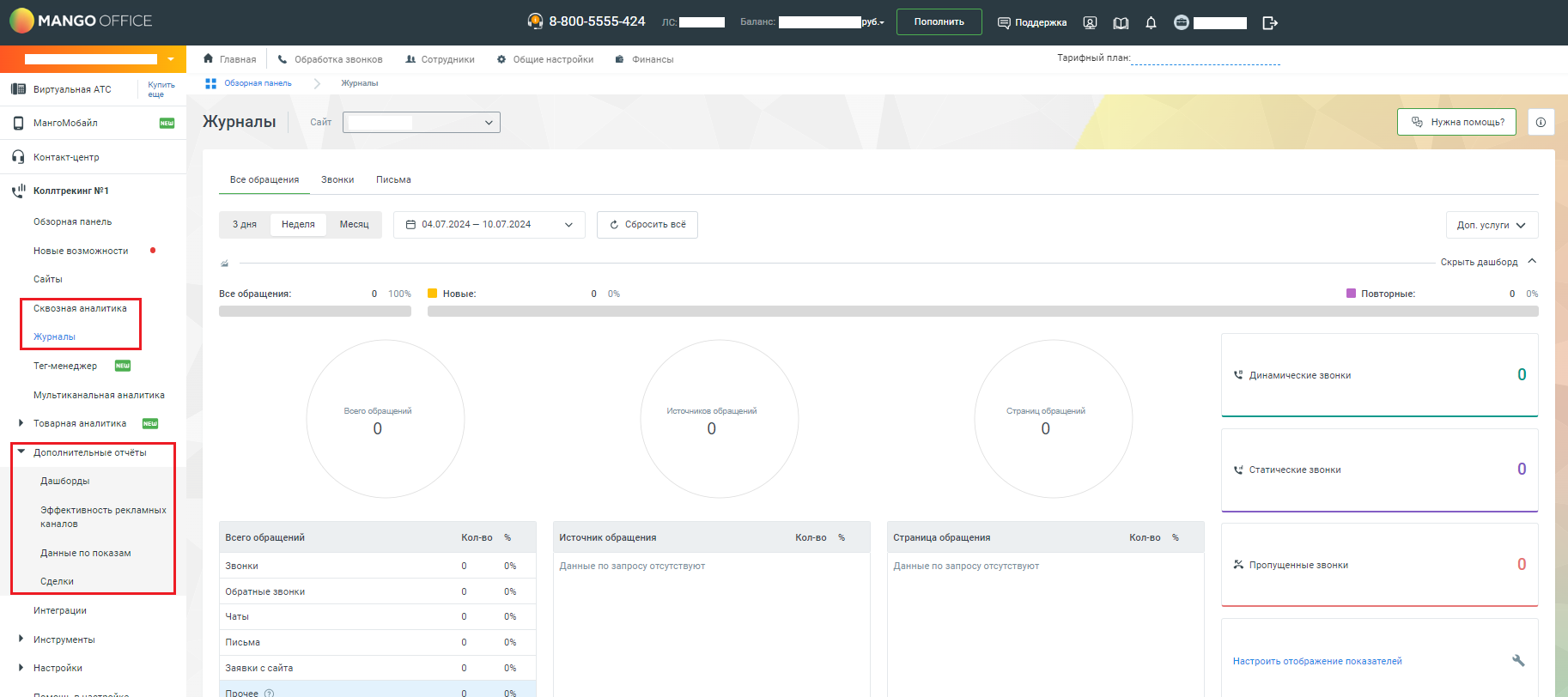Click the МангоМобайл phone icon

[18, 123]
